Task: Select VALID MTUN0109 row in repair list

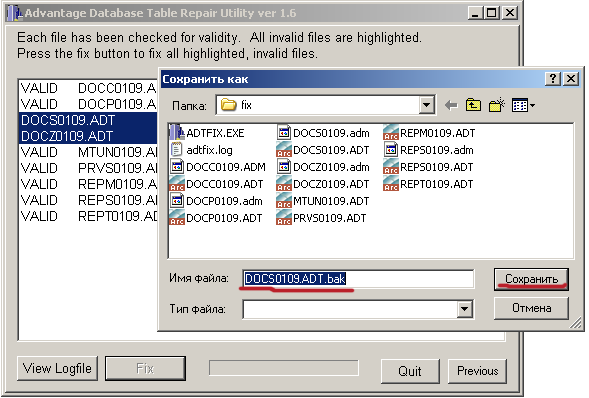Action: (88, 152)
